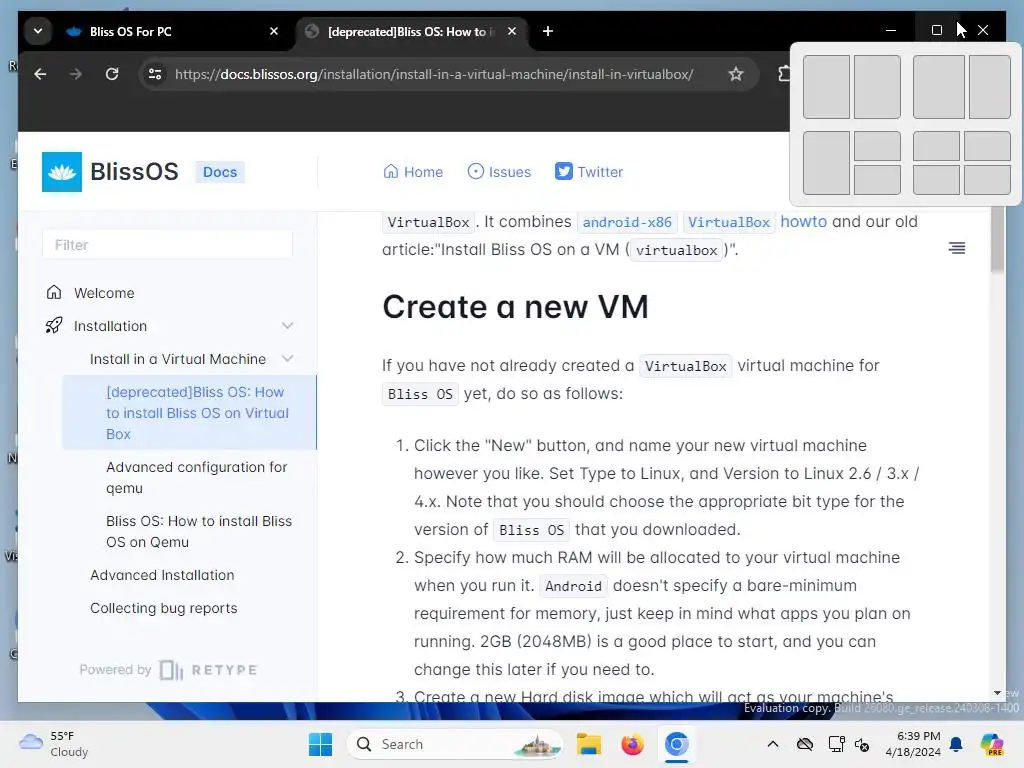
Task: Click the Issues circle icon
Action: coord(476,172)
